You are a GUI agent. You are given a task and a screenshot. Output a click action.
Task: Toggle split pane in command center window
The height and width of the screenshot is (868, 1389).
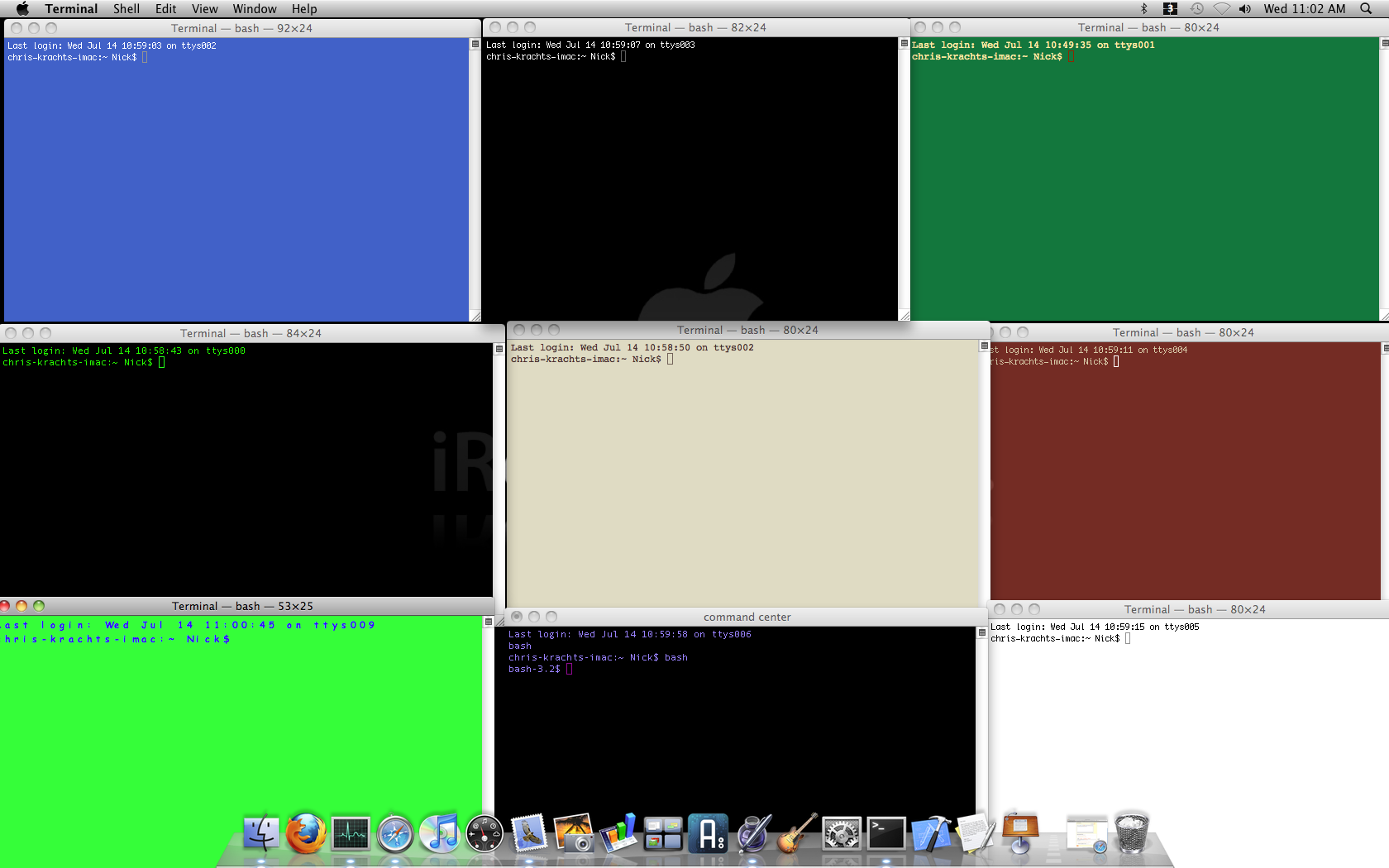[x=981, y=632]
